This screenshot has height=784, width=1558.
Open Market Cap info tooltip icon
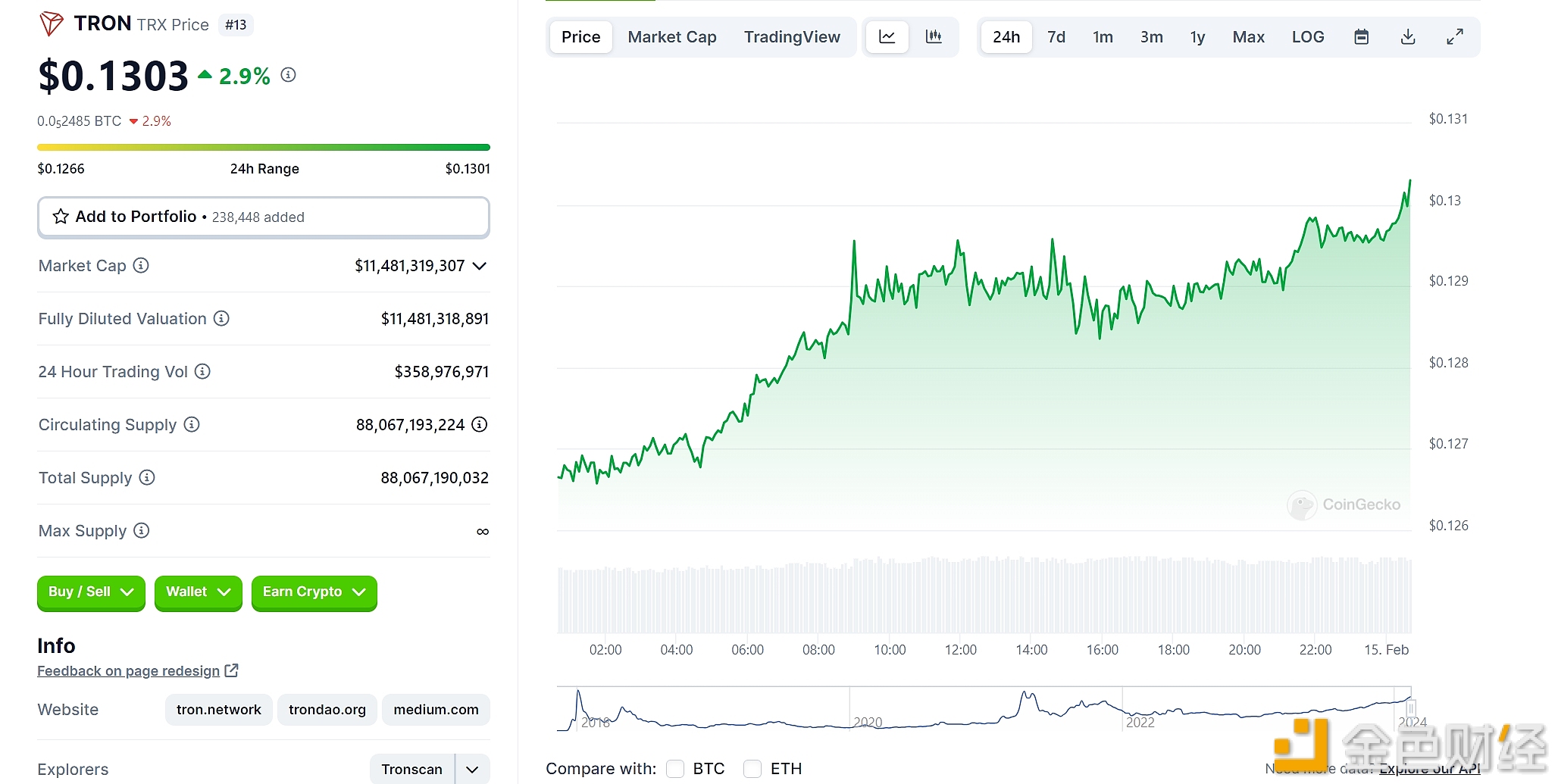click(x=141, y=265)
